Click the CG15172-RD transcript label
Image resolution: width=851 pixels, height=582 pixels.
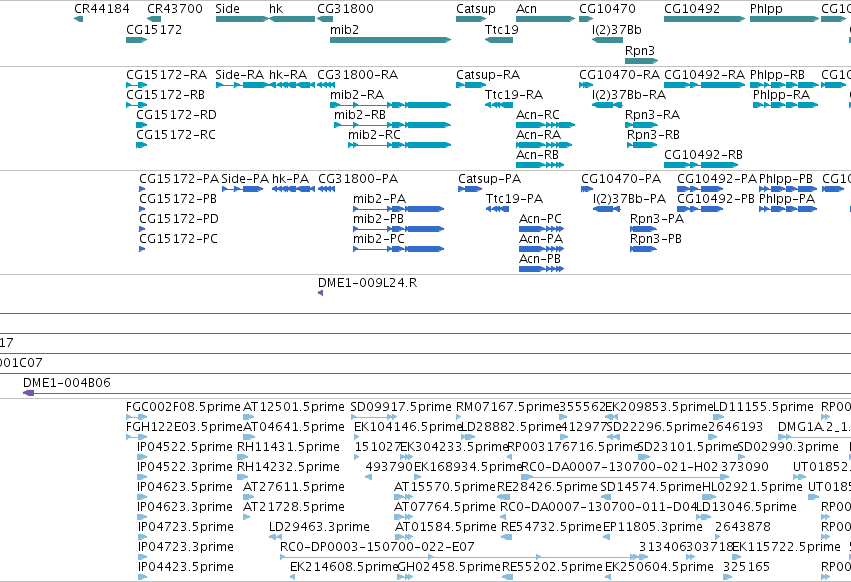click(176, 115)
